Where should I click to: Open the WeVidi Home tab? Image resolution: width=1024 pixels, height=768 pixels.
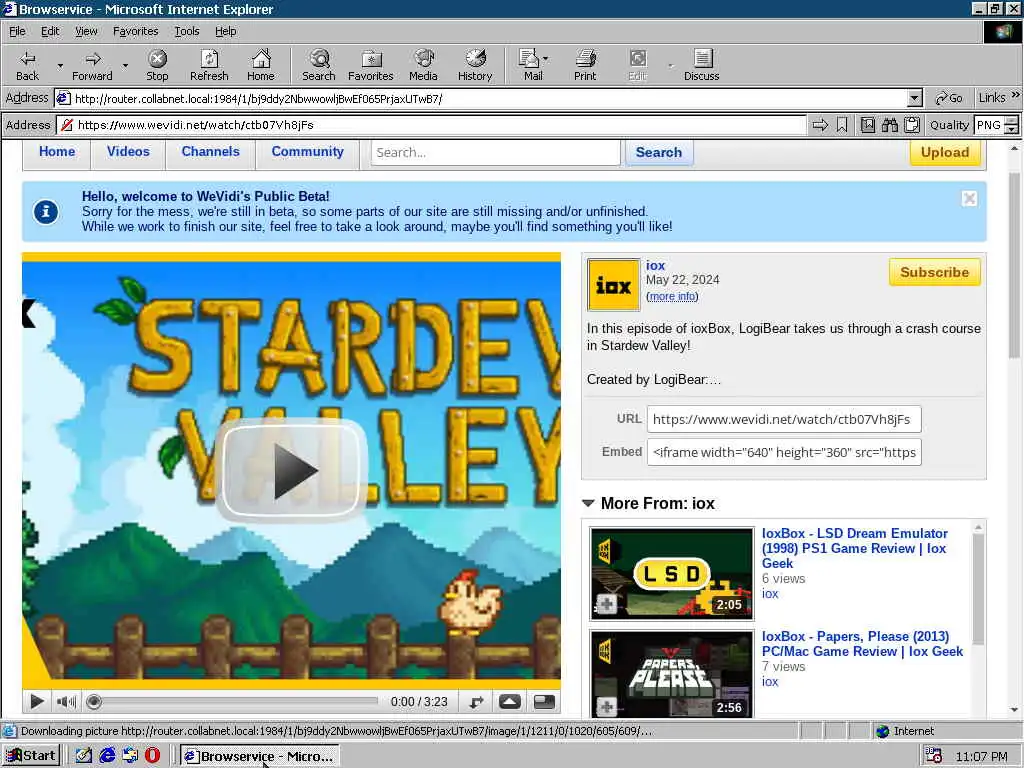(x=57, y=152)
